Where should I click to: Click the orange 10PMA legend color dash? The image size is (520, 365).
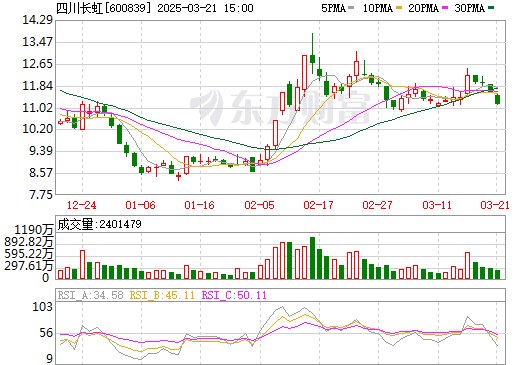[x=399, y=8]
